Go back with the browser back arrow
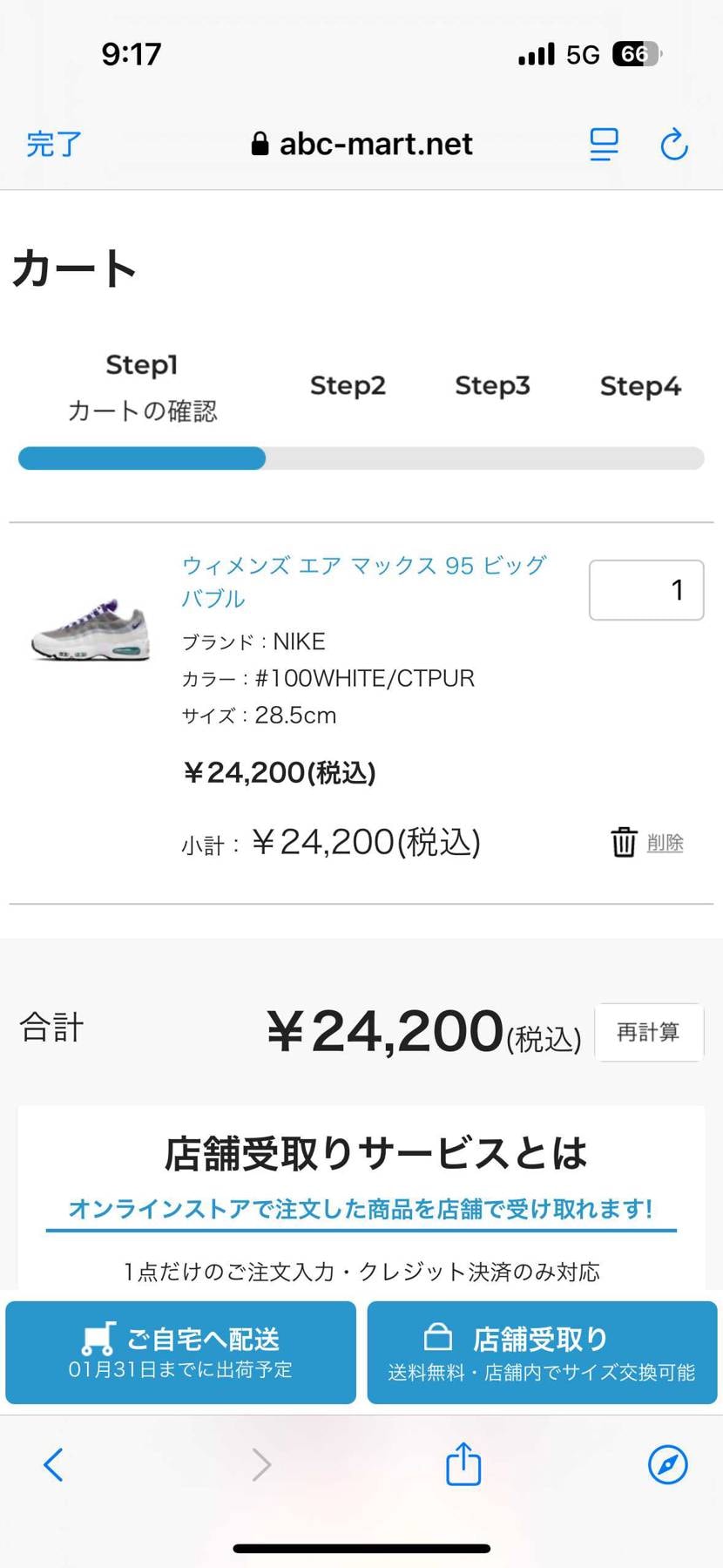Screen dimensions: 723x1568 pos(53,1464)
